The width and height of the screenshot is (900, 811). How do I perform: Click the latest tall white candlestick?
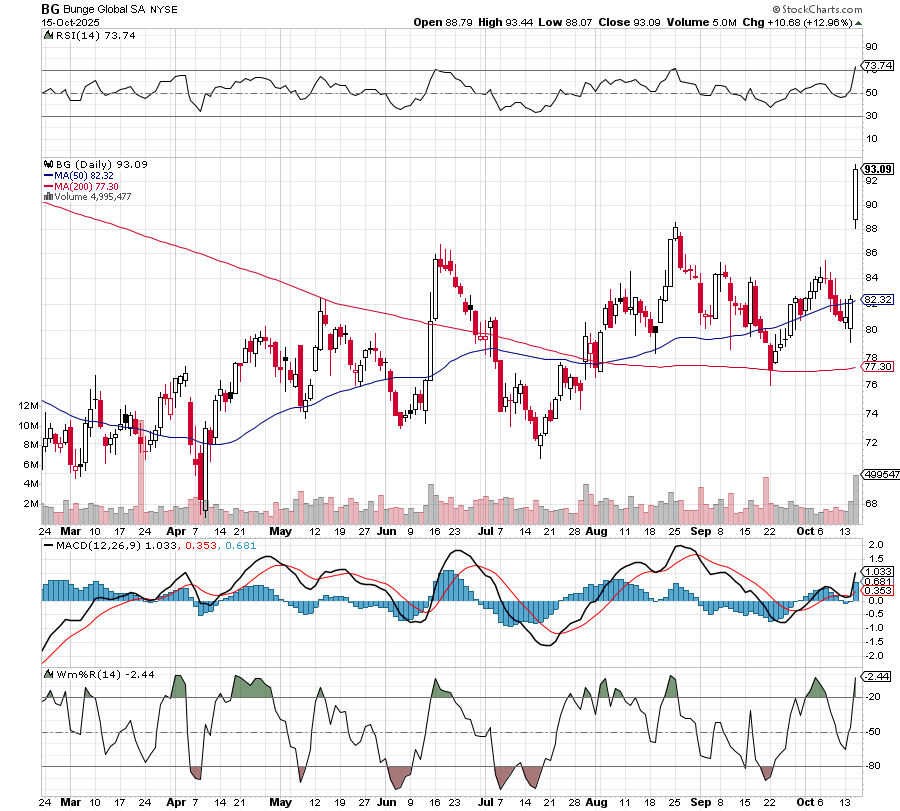pos(856,193)
